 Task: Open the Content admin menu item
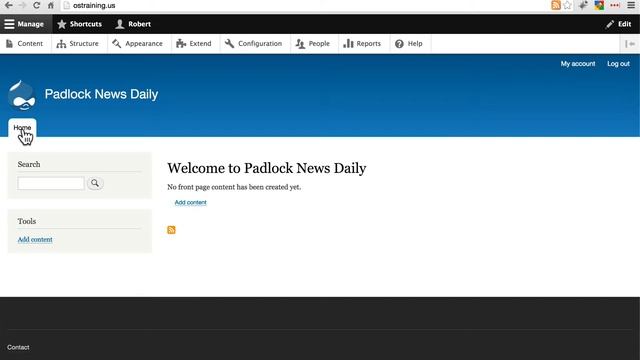[x=24, y=44]
